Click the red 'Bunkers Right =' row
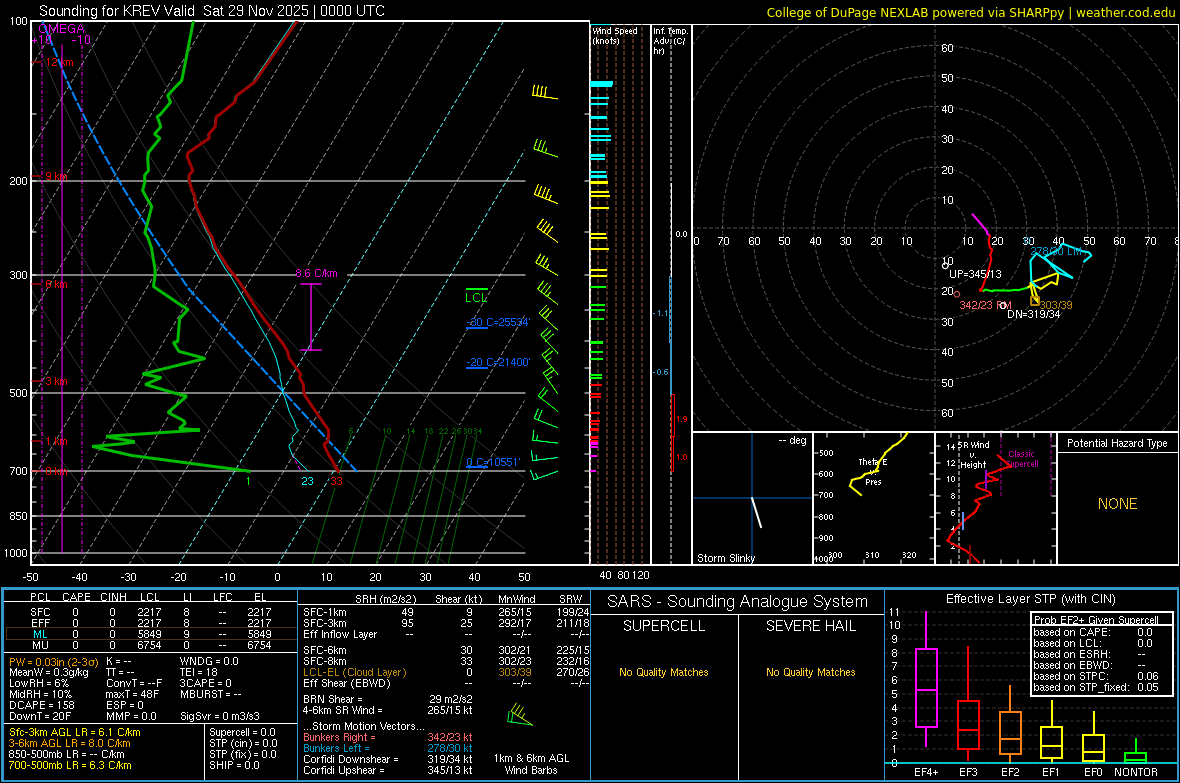 [x=388, y=737]
